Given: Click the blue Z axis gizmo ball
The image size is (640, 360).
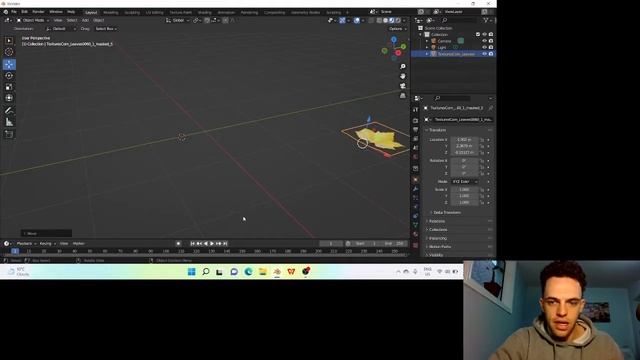Looking at the screenshot, I should pyautogui.click(x=393, y=40).
